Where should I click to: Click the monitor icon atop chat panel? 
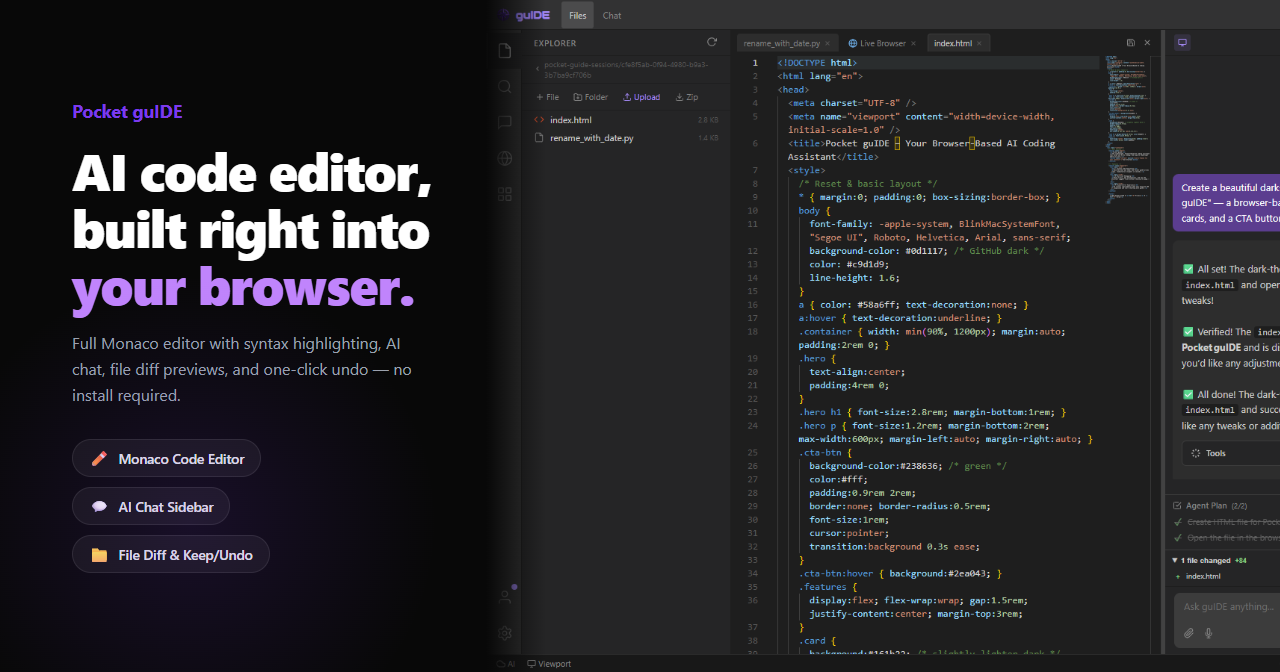(1182, 43)
